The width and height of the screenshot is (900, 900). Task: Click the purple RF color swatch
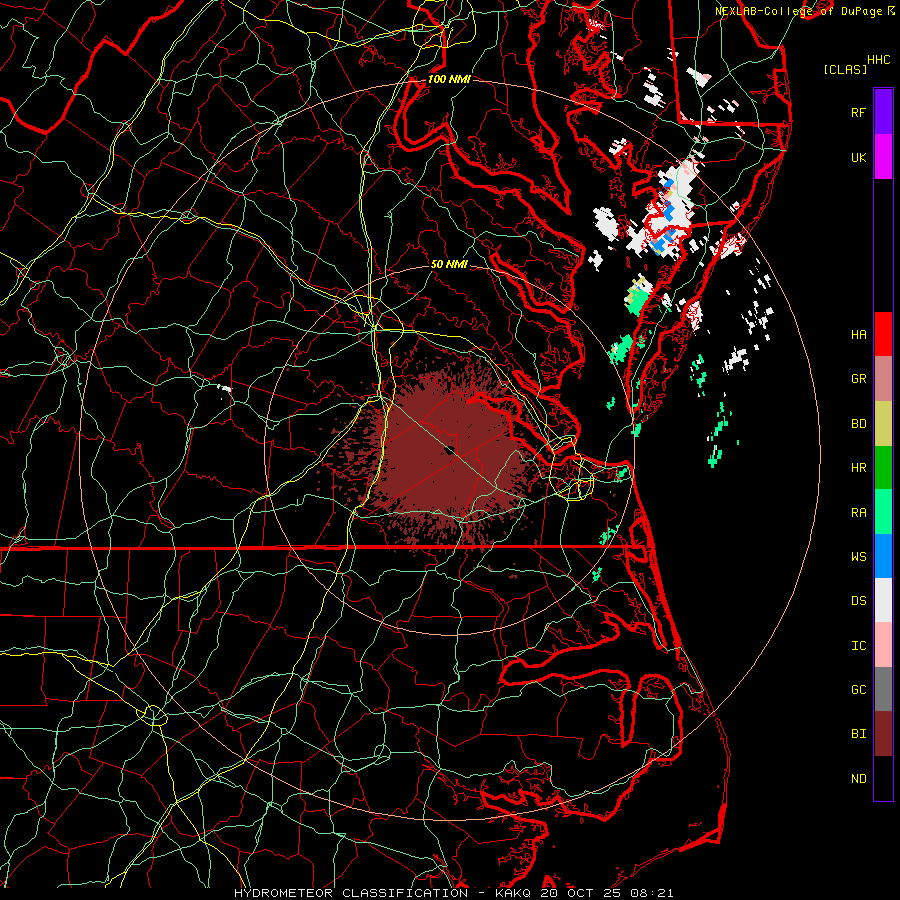click(883, 112)
